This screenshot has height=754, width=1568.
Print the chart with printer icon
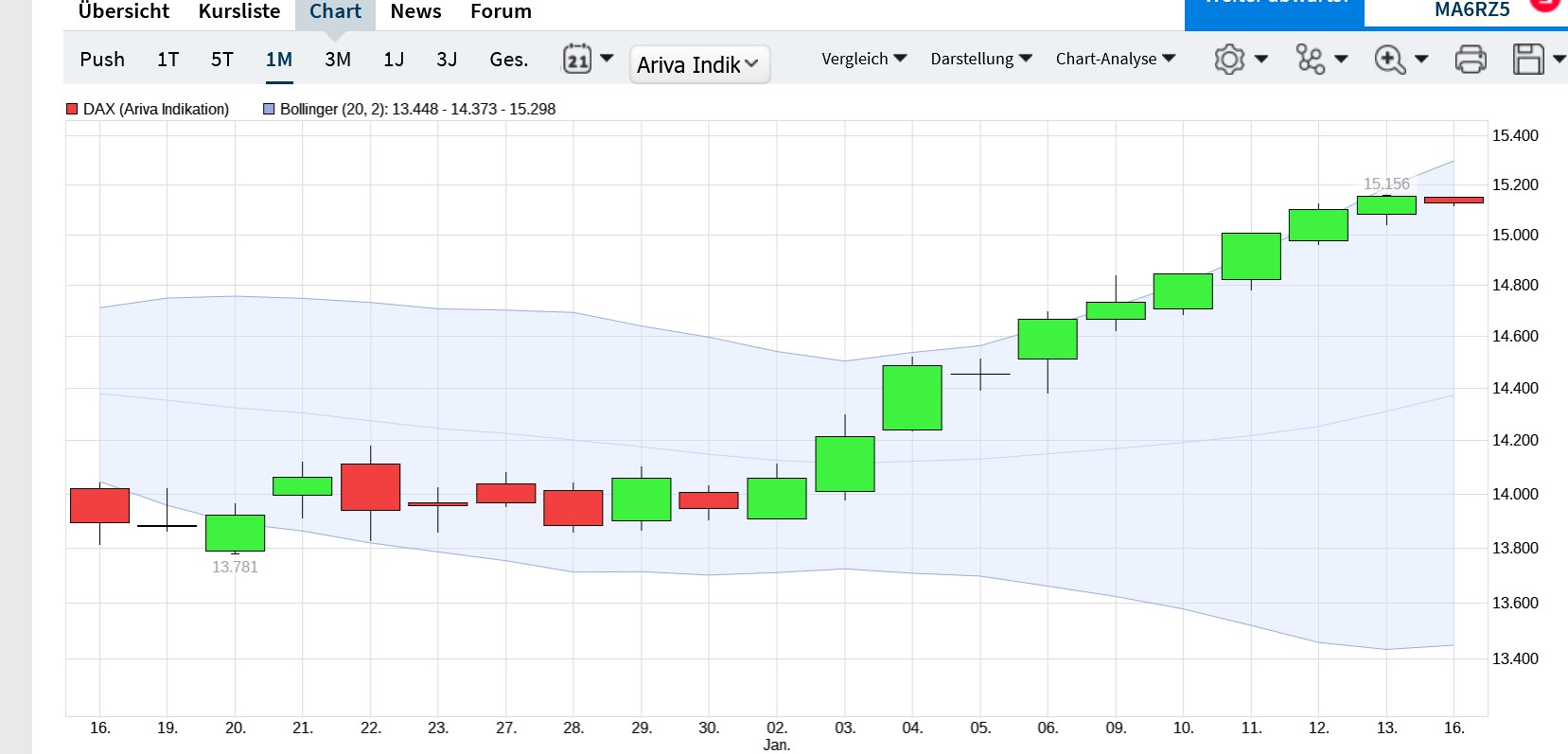(x=1470, y=59)
